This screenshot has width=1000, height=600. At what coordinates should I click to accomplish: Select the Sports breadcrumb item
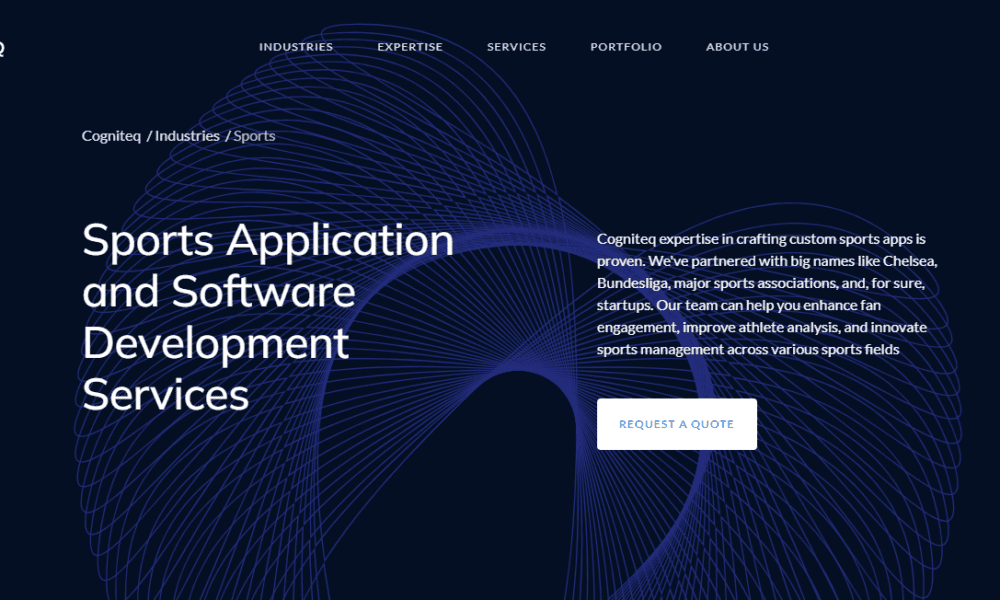pyautogui.click(x=254, y=136)
